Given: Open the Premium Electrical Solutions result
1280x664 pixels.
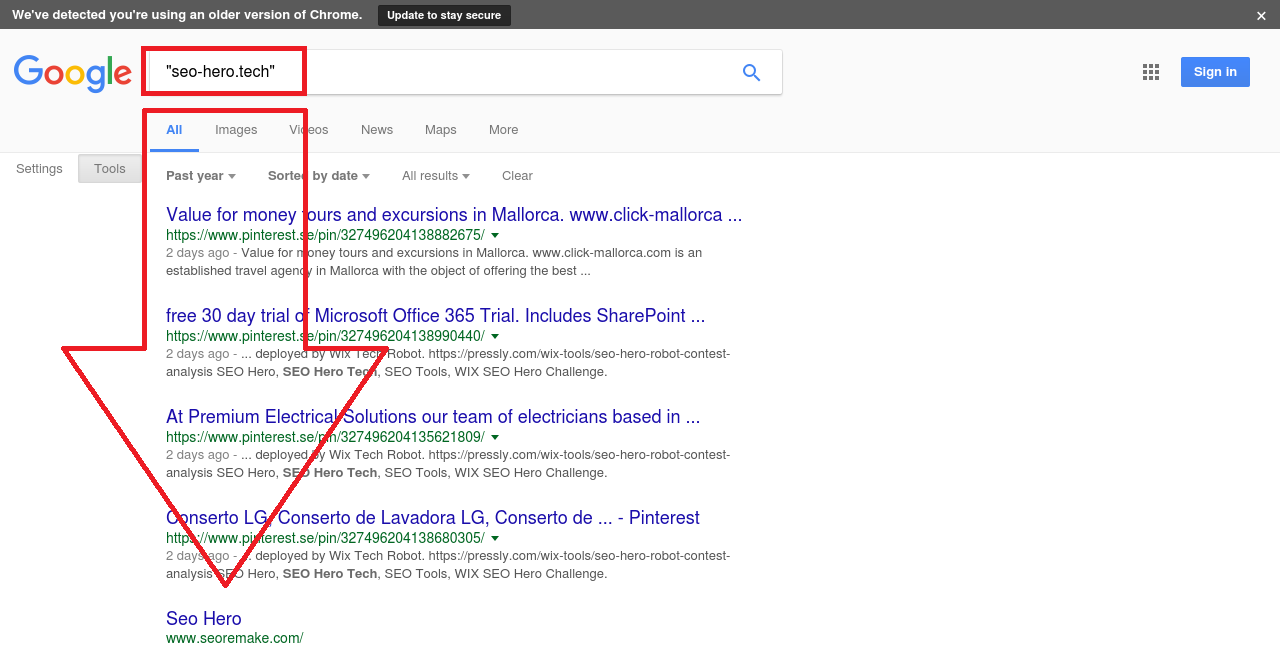Looking at the screenshot, I should [433, 417].
